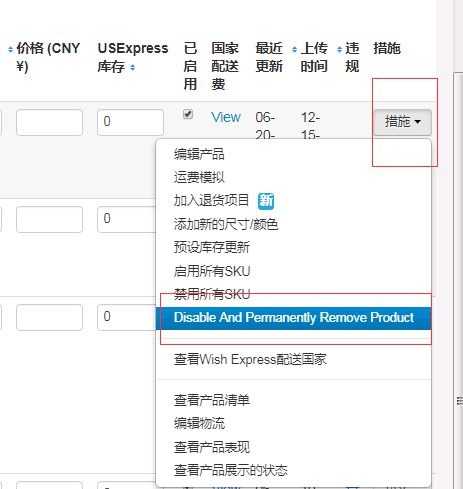The width and height of the screenshot is (463, 489).
Task: Click the 最近更新 column header
Action: coord(269,57)
